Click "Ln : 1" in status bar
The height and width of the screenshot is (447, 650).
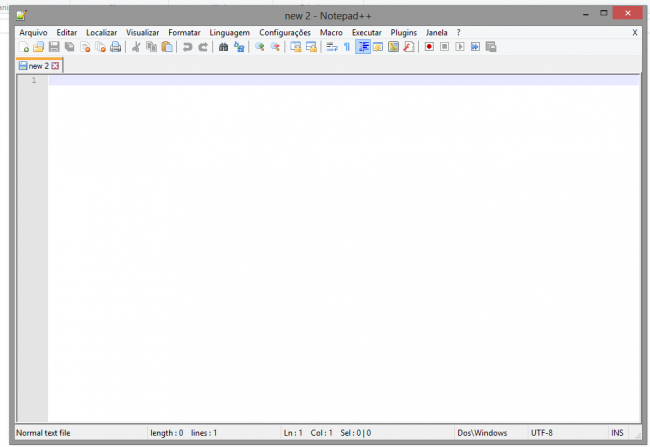(293, 433)
